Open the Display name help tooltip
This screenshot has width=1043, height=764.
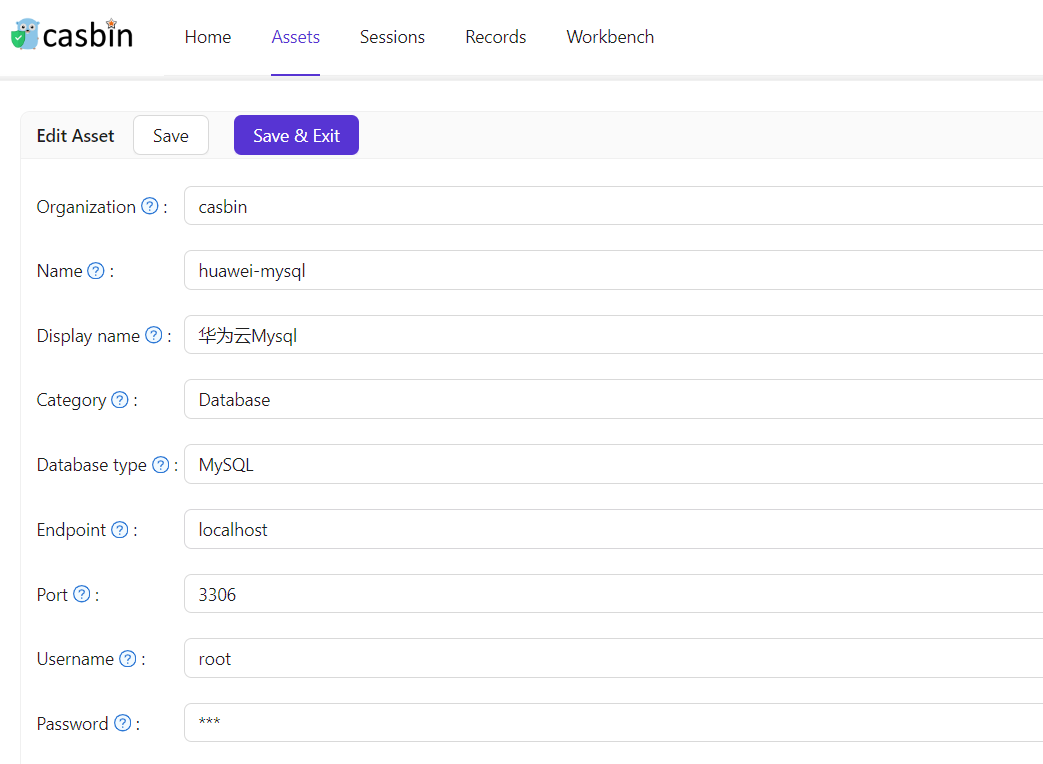[x=154, y=335]
